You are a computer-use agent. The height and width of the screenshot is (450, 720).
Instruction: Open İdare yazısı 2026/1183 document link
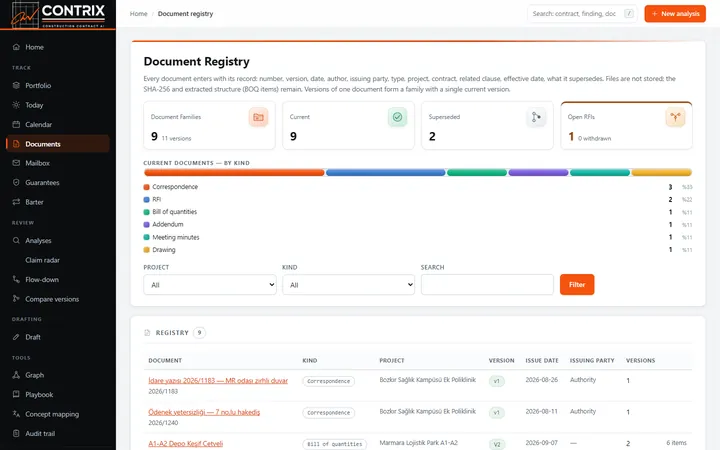pos(218,381)
